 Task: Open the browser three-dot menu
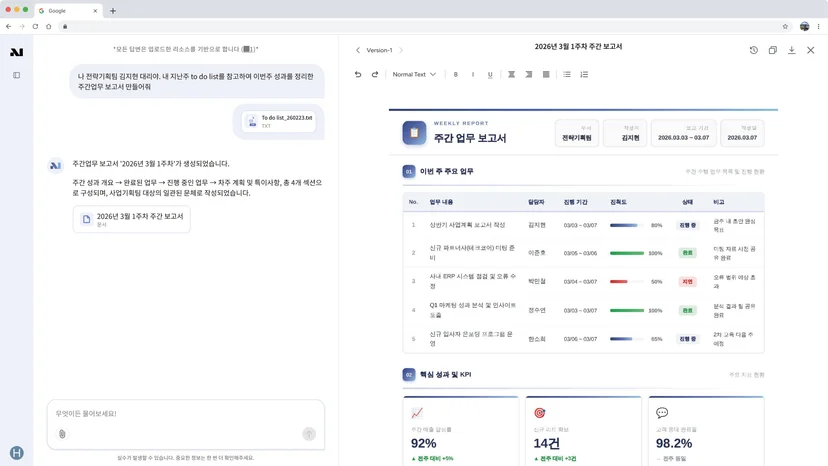coord(818,26)
